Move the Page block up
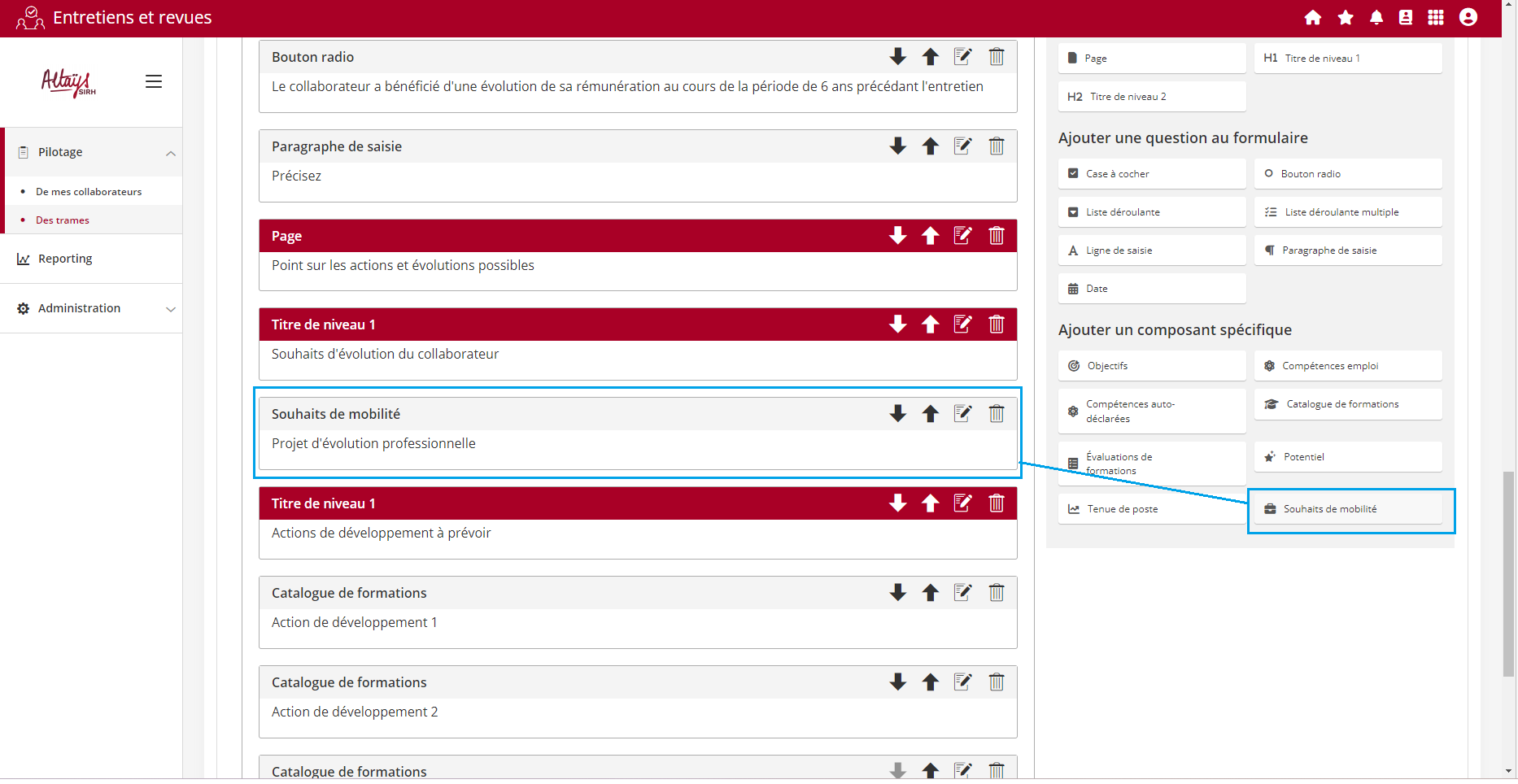Viewport: 1518px width, 784px height. click(x=931, y=236)
